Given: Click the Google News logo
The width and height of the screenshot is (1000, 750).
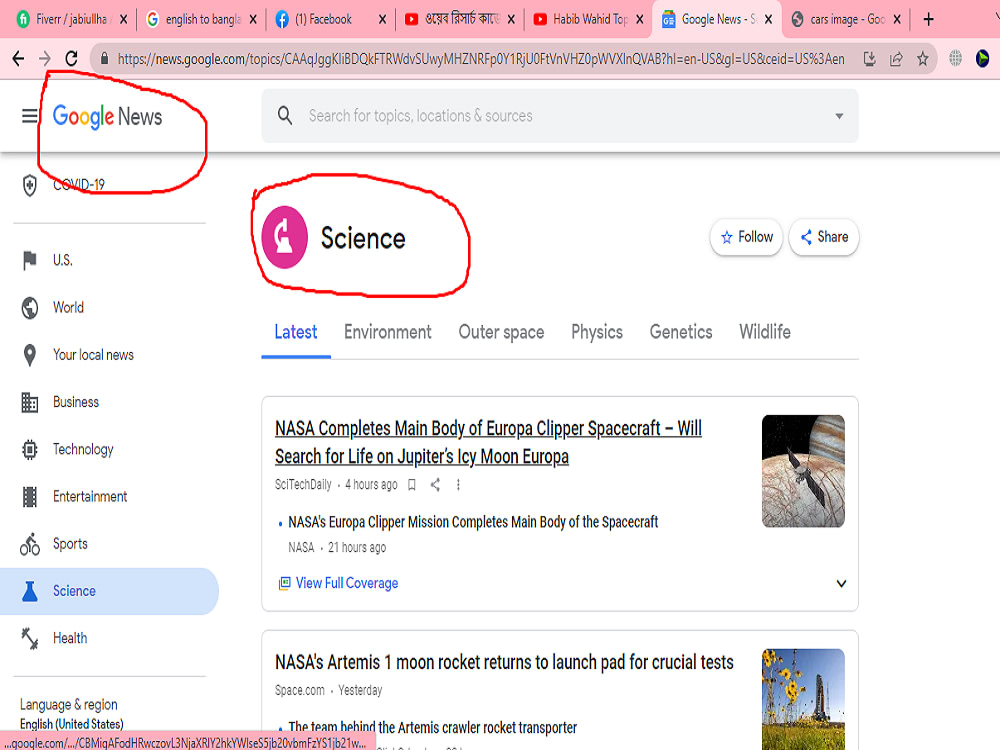Looking at the screenshot, I should pyautogui.click(x=107, y=117).
